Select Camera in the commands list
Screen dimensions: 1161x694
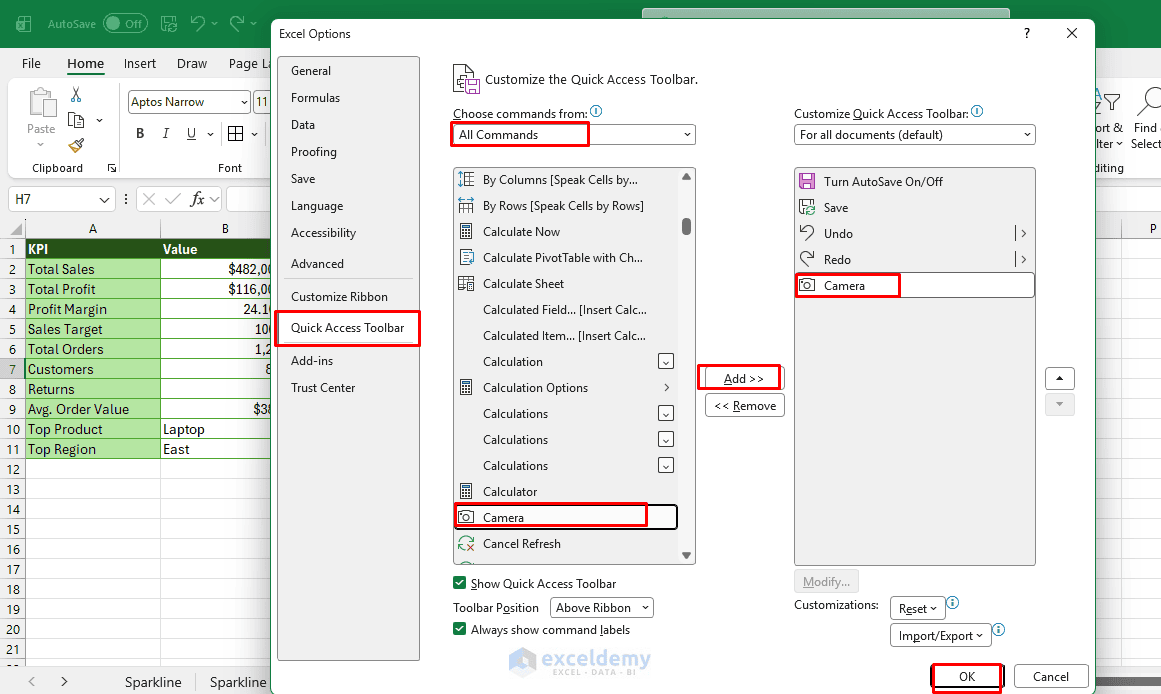click(565, 518)
